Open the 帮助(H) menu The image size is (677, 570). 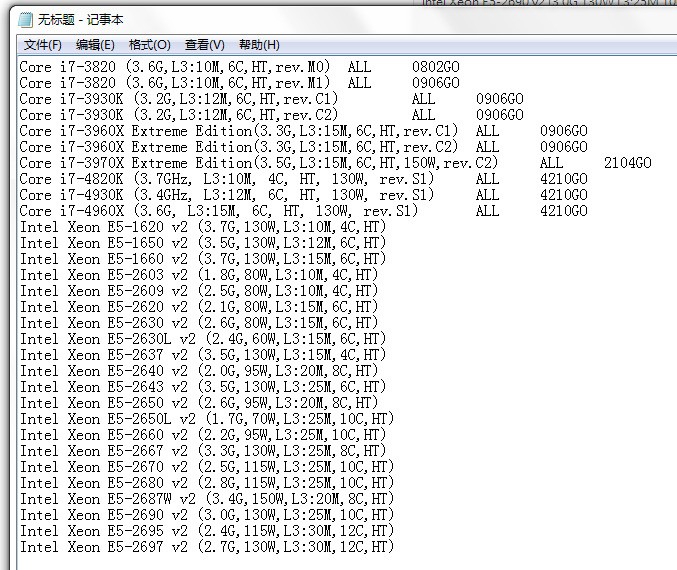[259, 45]
